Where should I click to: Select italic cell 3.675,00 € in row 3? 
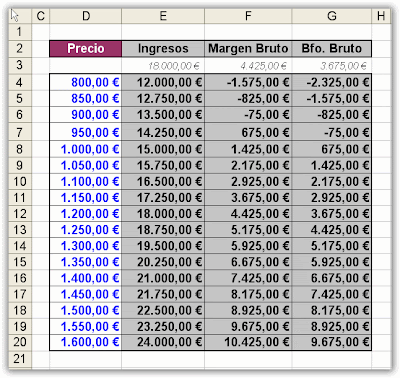[x=332, y=65]
